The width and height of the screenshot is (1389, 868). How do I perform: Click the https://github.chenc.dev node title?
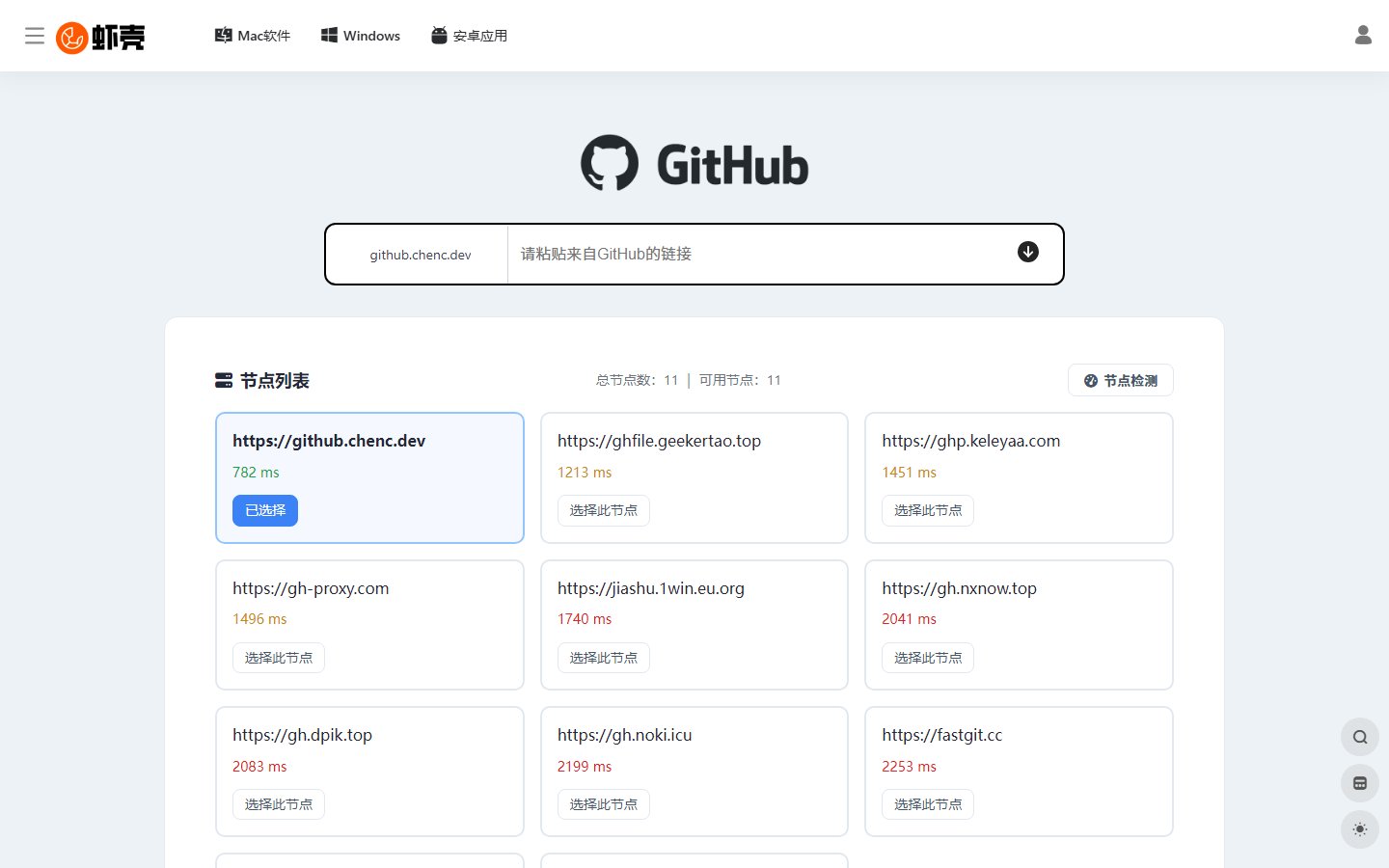(329, 441)
